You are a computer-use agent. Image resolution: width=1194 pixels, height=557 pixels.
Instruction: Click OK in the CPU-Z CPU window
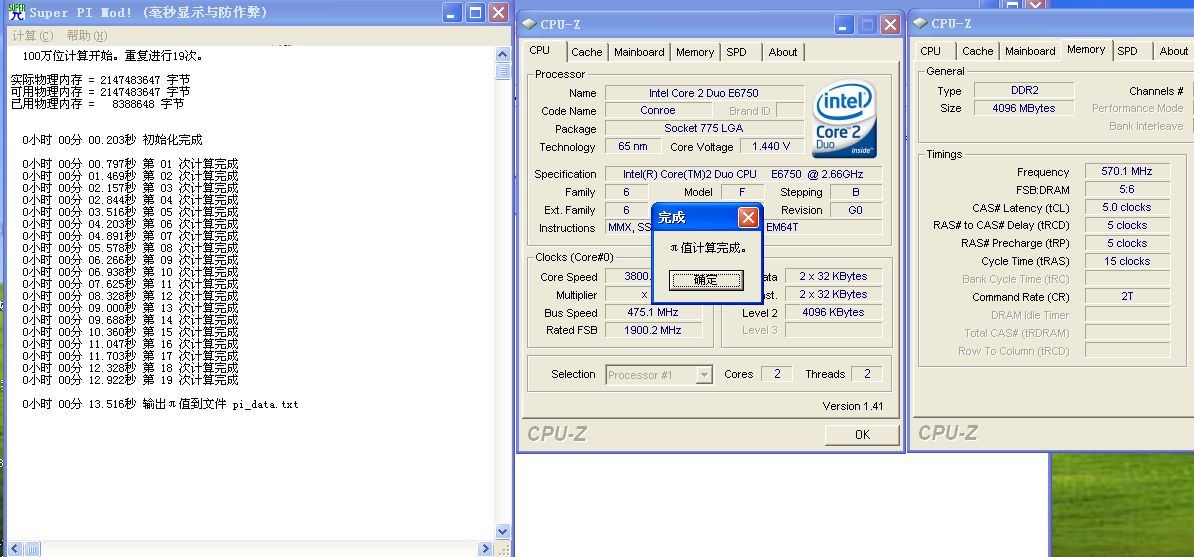[862, 434]
